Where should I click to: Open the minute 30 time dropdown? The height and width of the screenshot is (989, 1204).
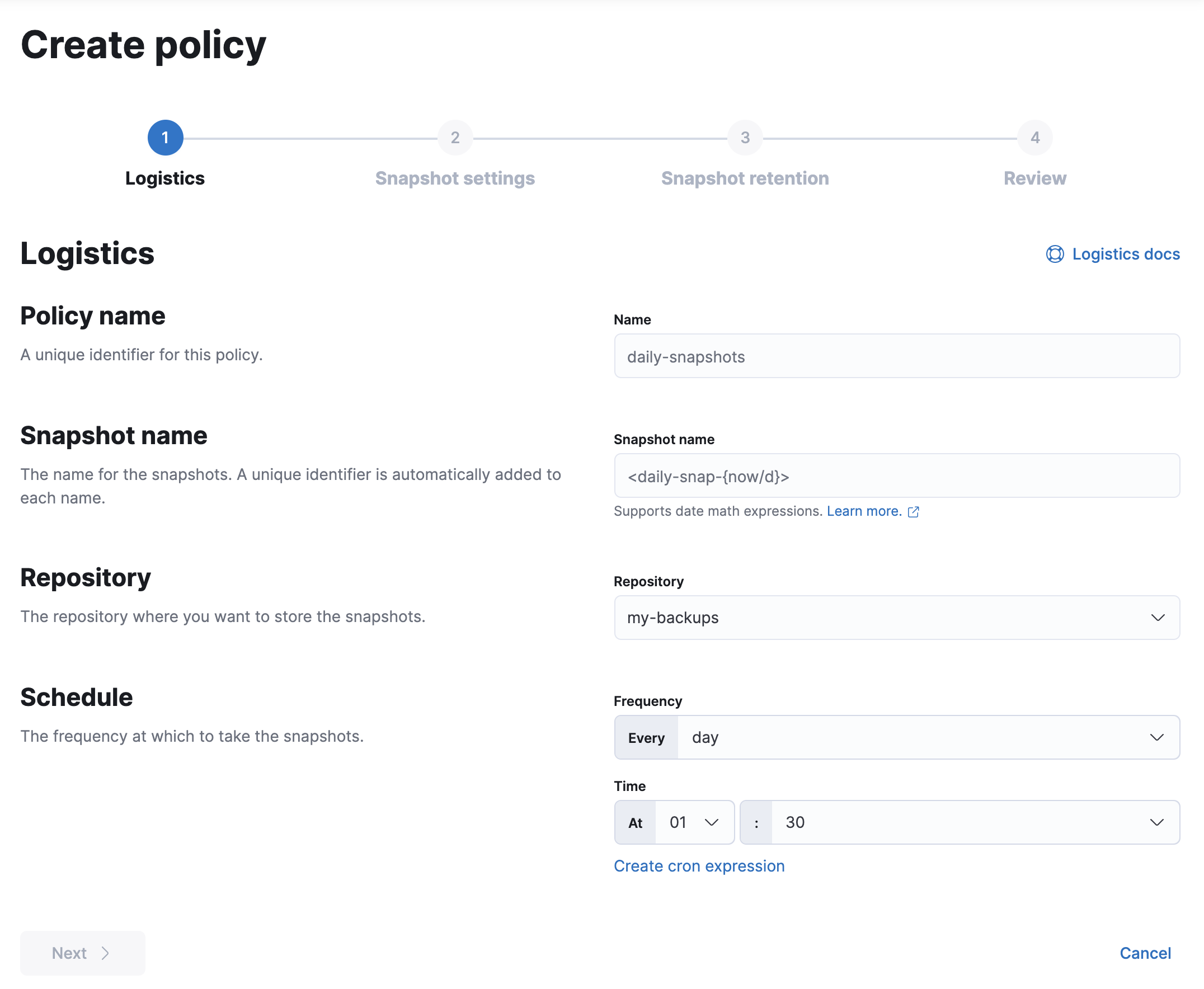click(x=975, y=822)
